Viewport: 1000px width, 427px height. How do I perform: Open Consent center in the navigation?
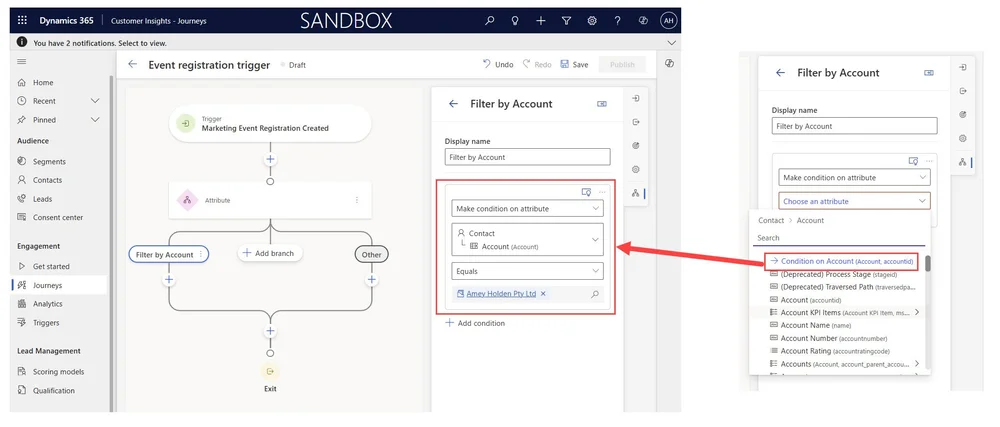click(x=58, y=217)
